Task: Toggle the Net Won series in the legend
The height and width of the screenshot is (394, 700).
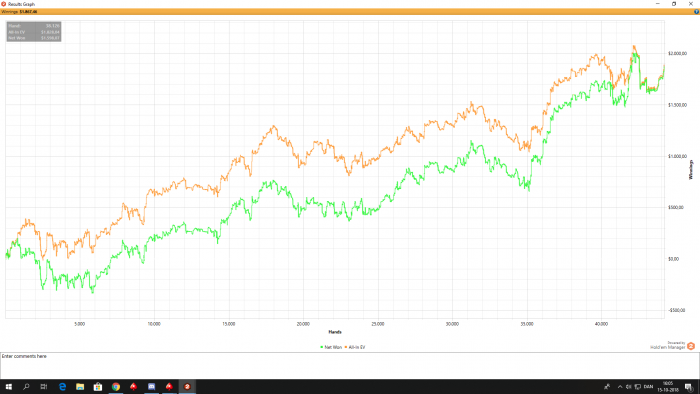Action: click(x=331, y=347)
